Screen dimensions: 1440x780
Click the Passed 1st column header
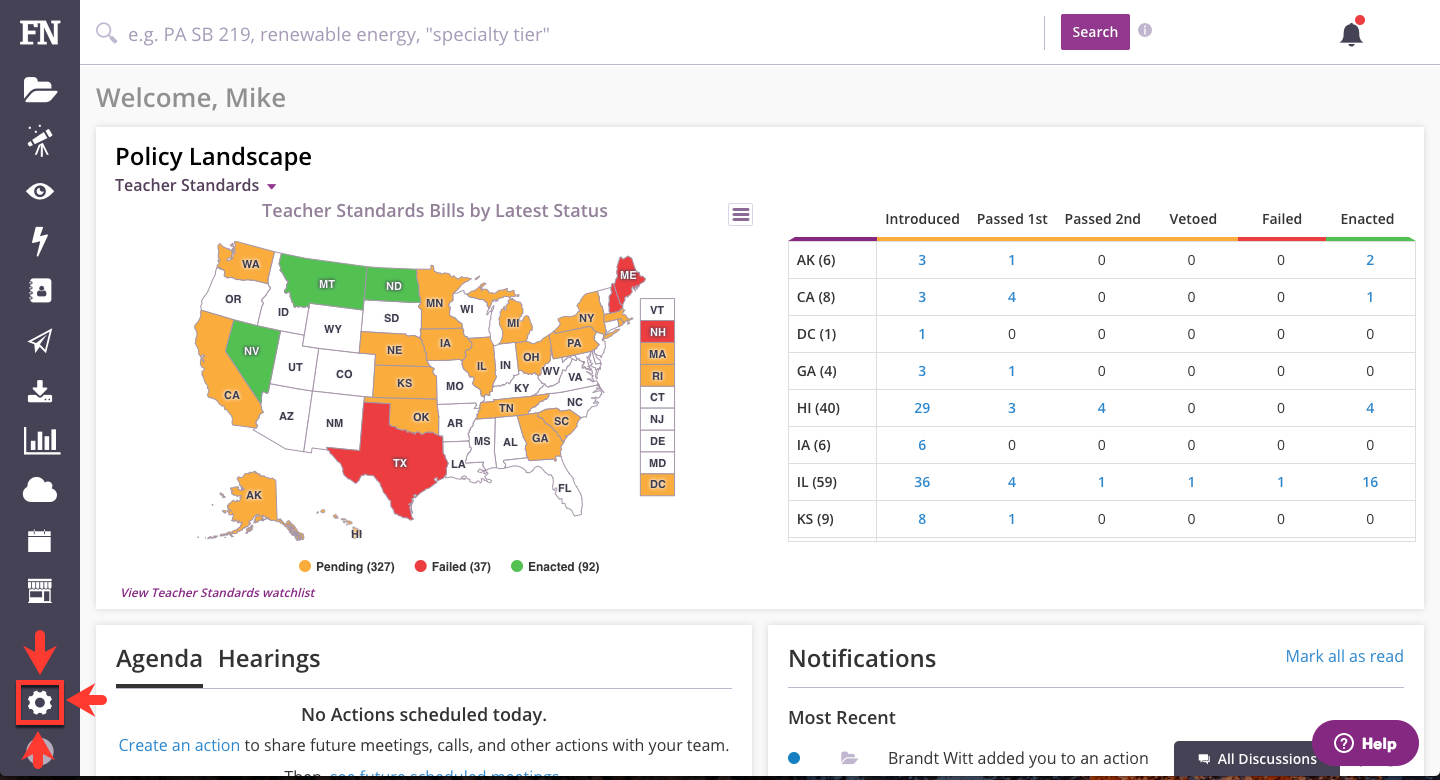[x=1012, y=219]
